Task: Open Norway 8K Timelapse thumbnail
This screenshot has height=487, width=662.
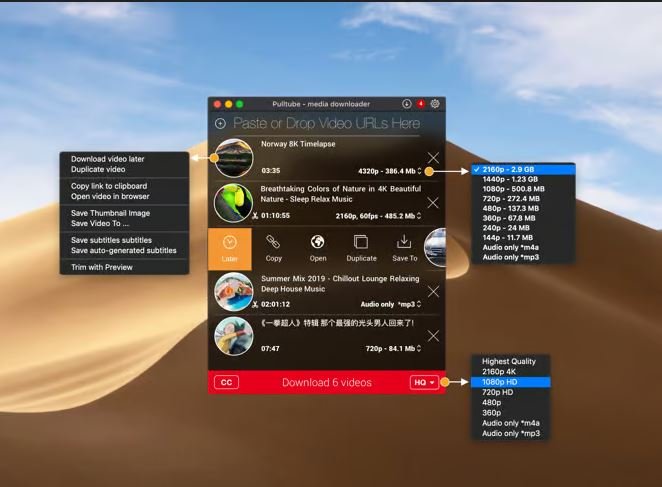Action: (x=234, y=158)
